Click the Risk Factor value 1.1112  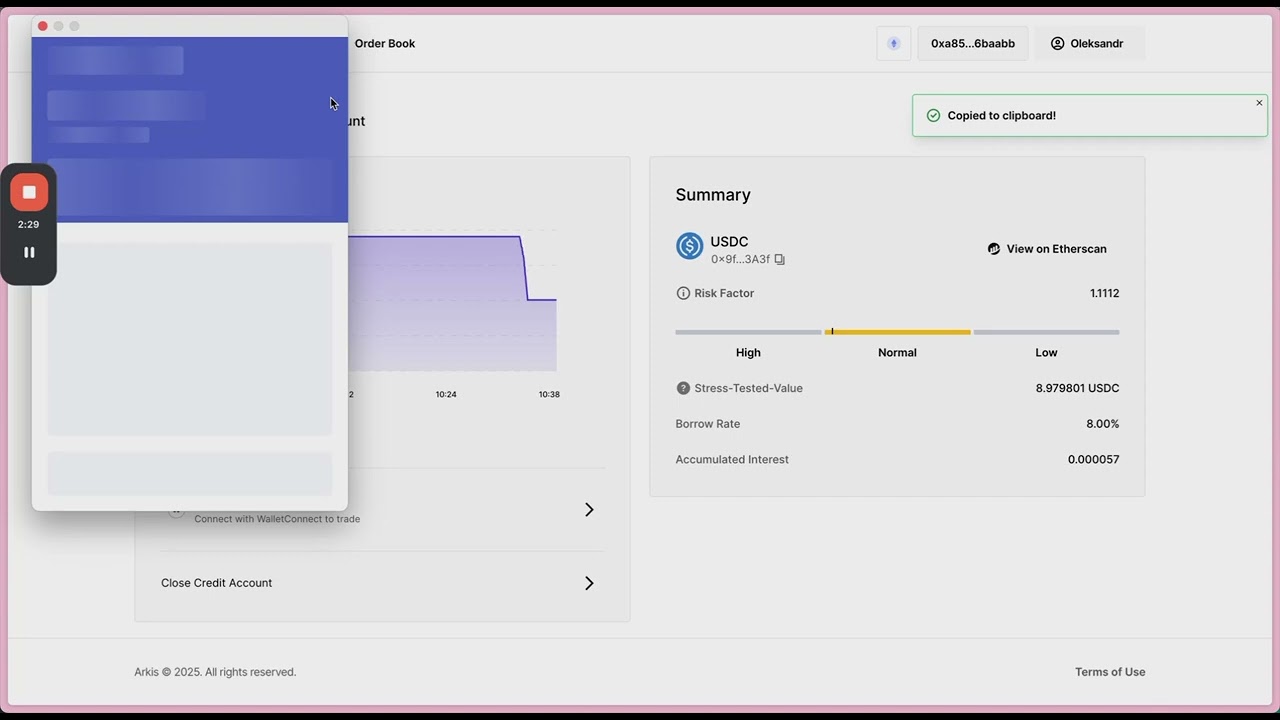(1104, 293)
